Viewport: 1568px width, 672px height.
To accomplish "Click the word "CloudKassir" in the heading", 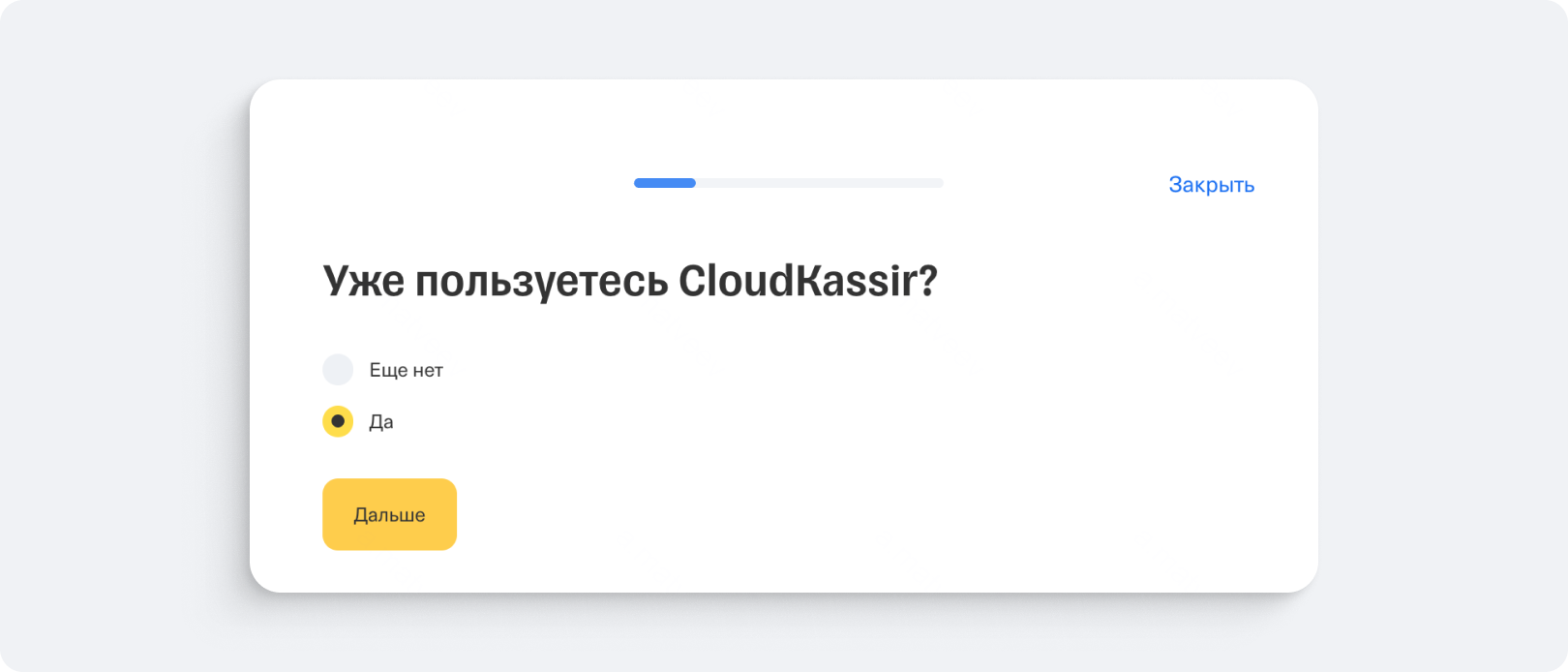I will (x=796, y=282).
